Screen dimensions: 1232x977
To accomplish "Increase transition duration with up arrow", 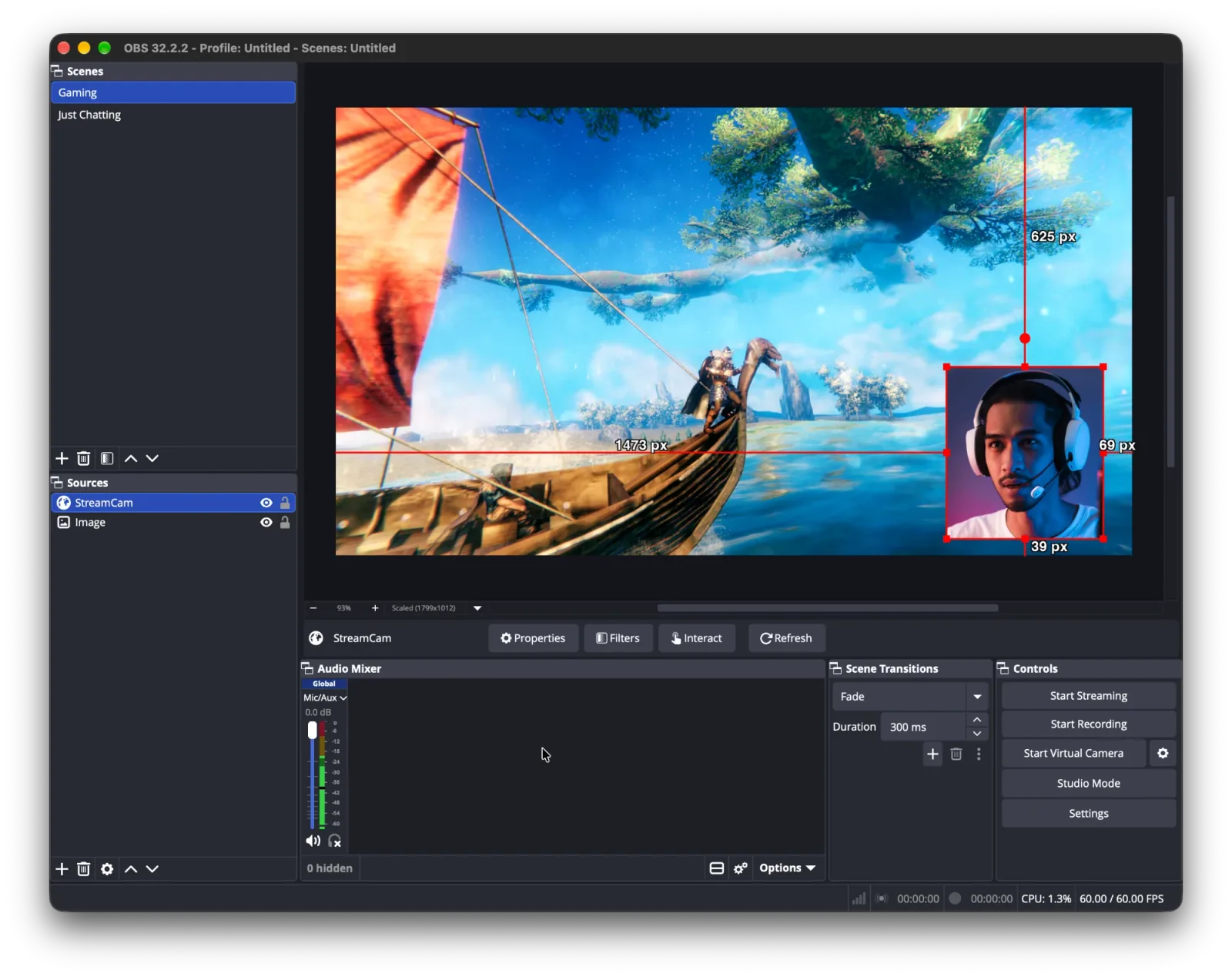I will pos(977,719).
